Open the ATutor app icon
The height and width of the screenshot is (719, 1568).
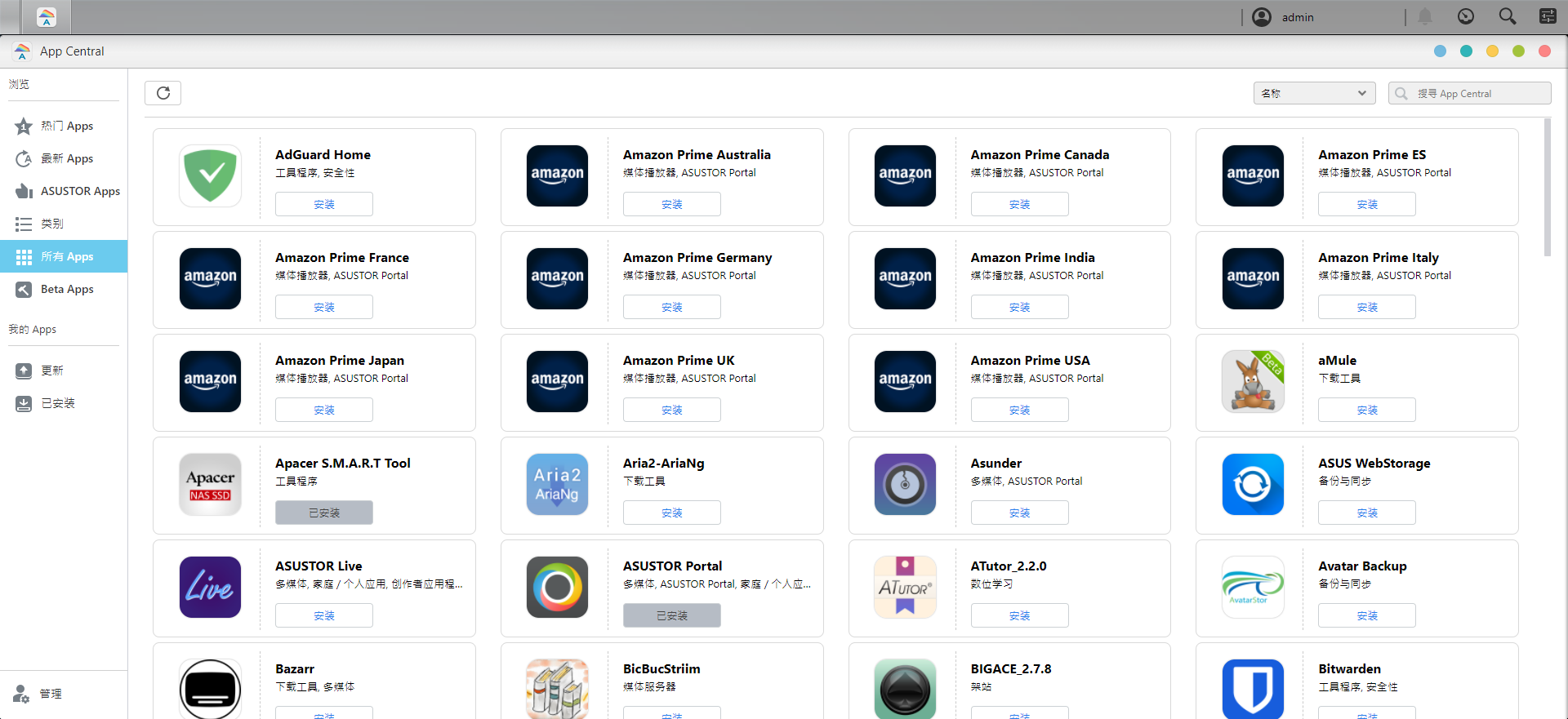[905, 587]
